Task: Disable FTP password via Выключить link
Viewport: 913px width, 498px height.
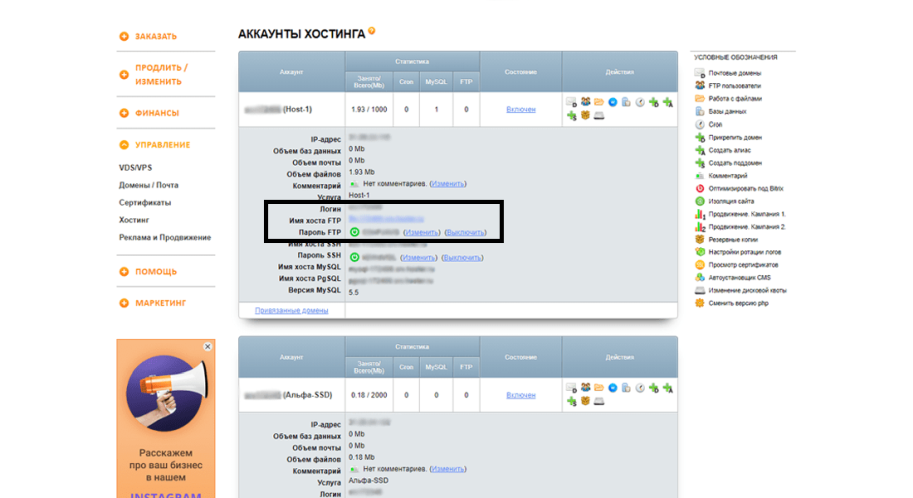Action: tap(465, 232)
